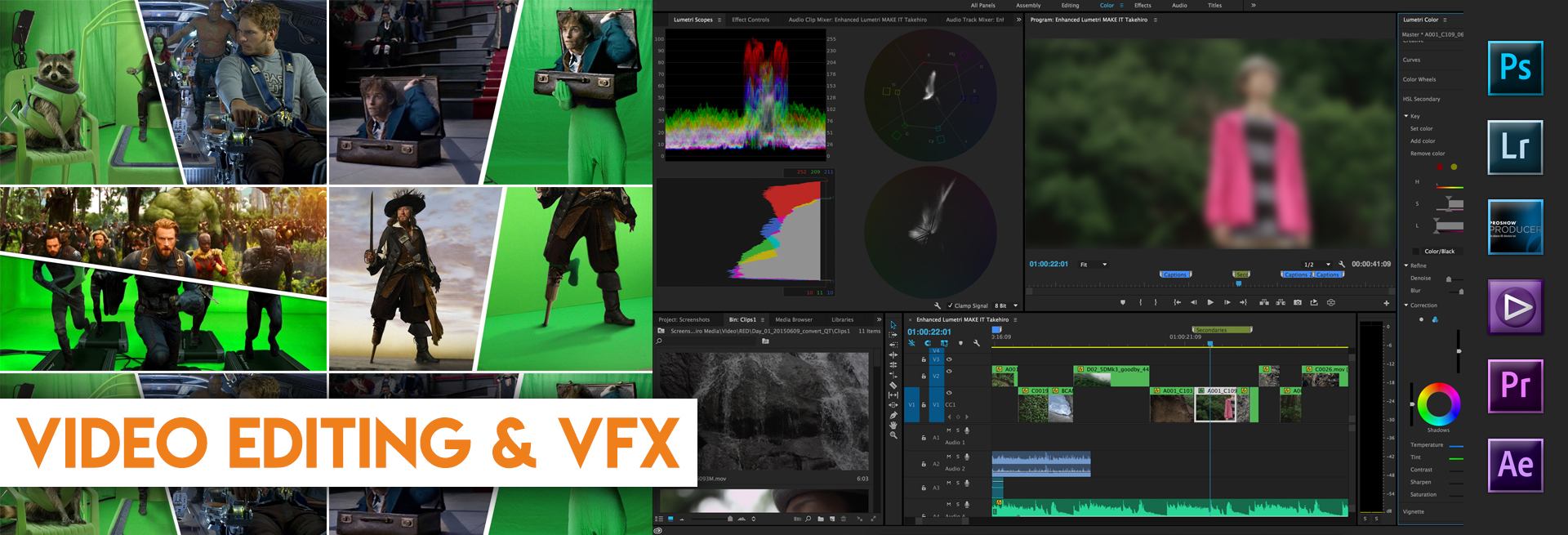1568x535 pixels.
Task: Toggle V1 track visibility eye
Action: 949,393
